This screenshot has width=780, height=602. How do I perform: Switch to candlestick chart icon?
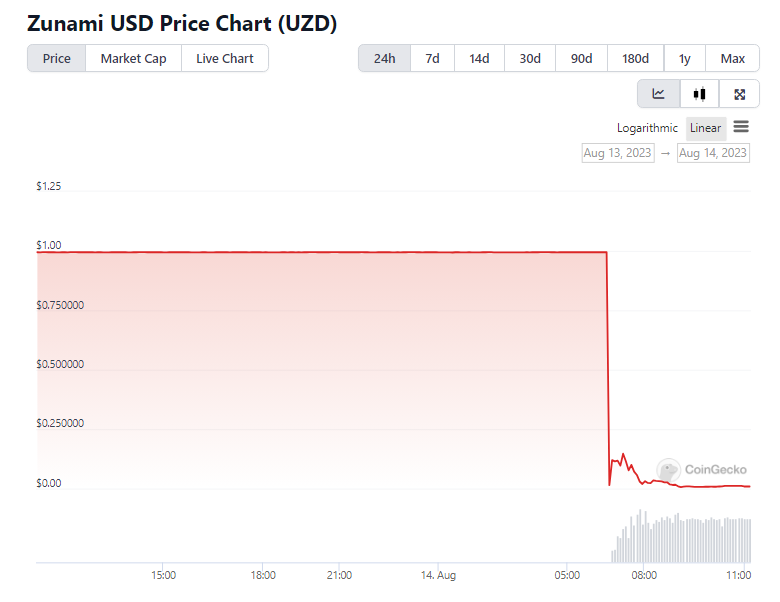pos(699,94)
